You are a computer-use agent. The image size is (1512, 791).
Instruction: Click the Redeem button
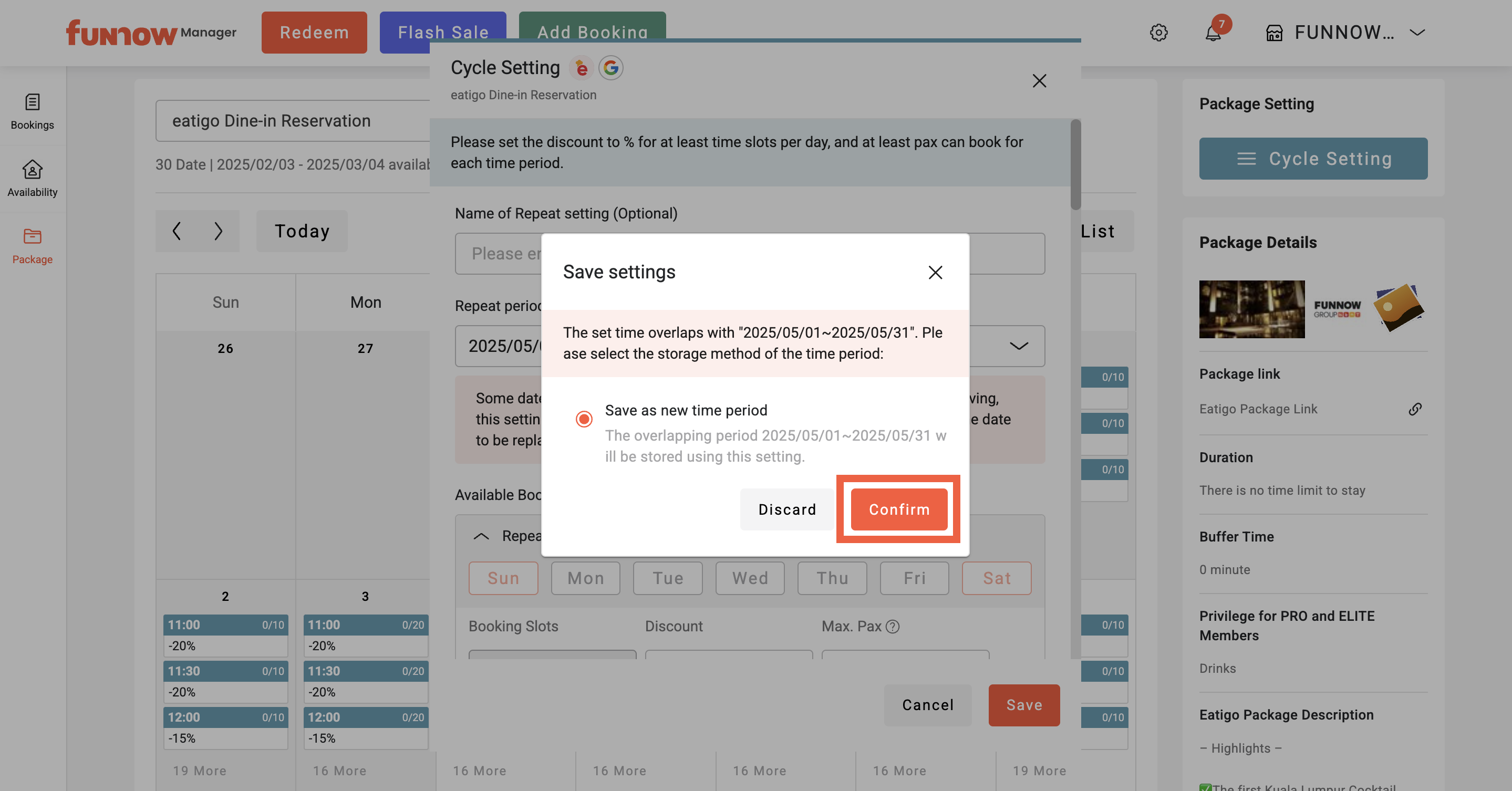314,32
